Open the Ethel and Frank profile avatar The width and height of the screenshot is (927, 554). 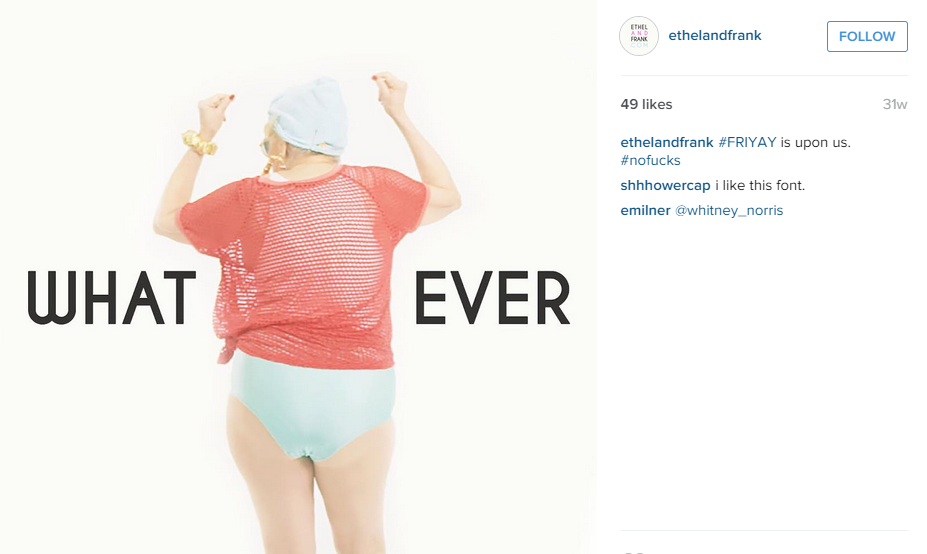click(638, 36)
